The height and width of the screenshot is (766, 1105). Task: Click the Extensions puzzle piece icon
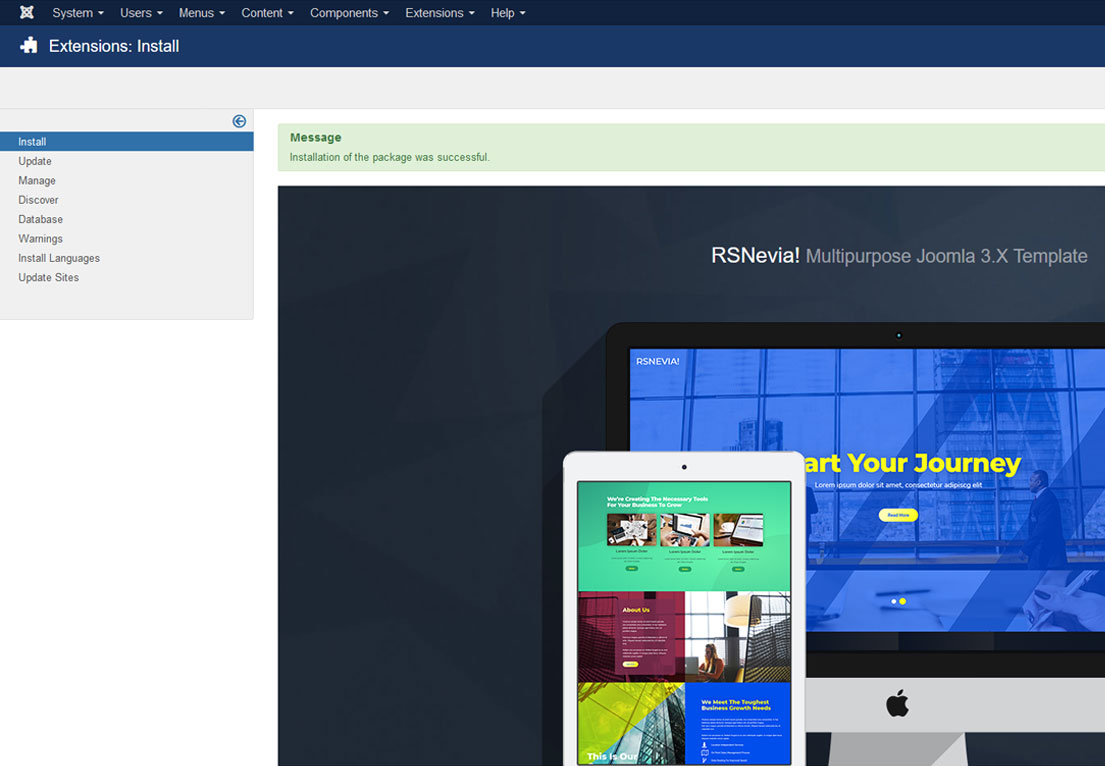click(x=29, y=46)
